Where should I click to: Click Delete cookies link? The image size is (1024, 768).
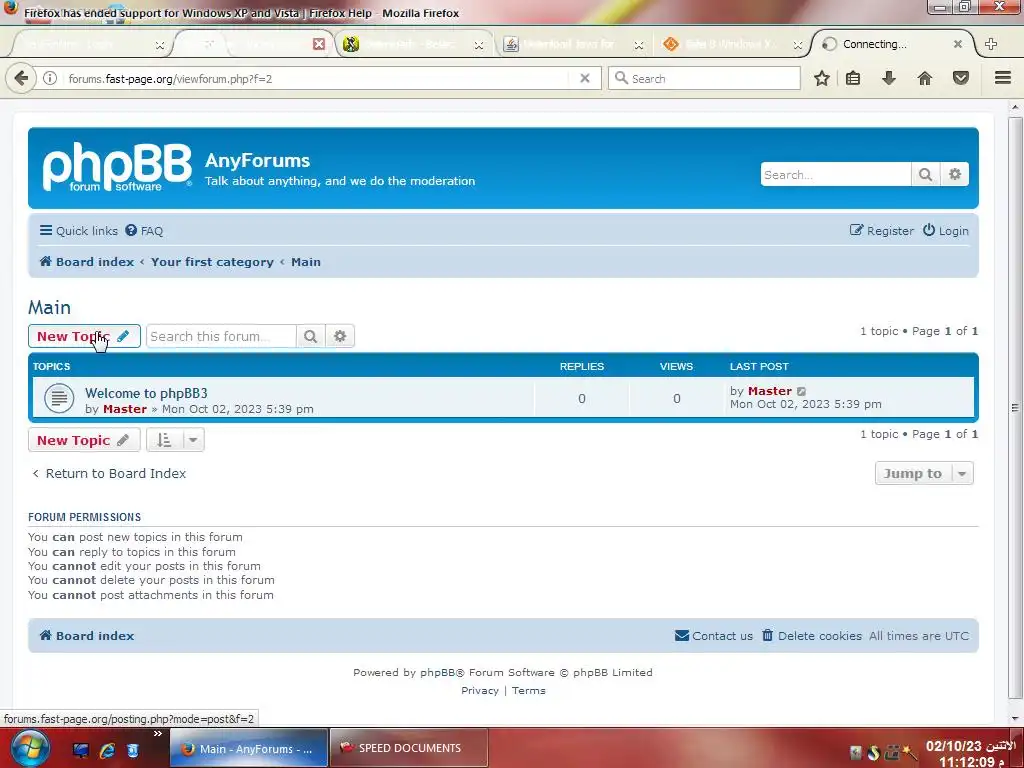pyautogui.click(x=812, y=635)
